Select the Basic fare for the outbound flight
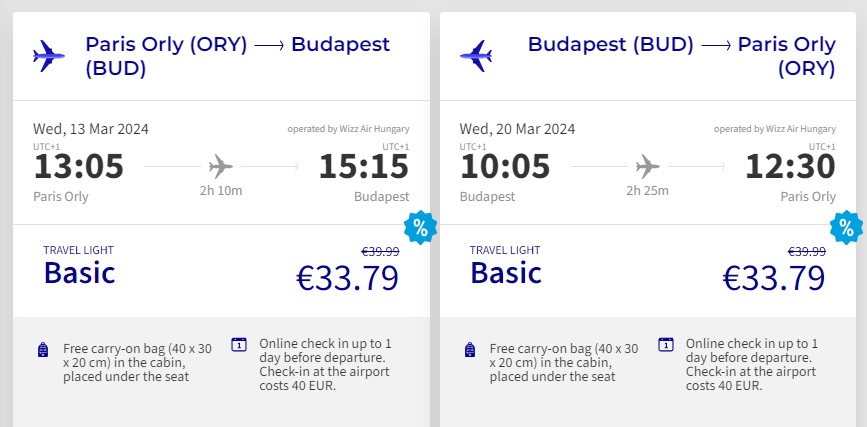Viewport: 867px width, 427px height. (80, 272)
